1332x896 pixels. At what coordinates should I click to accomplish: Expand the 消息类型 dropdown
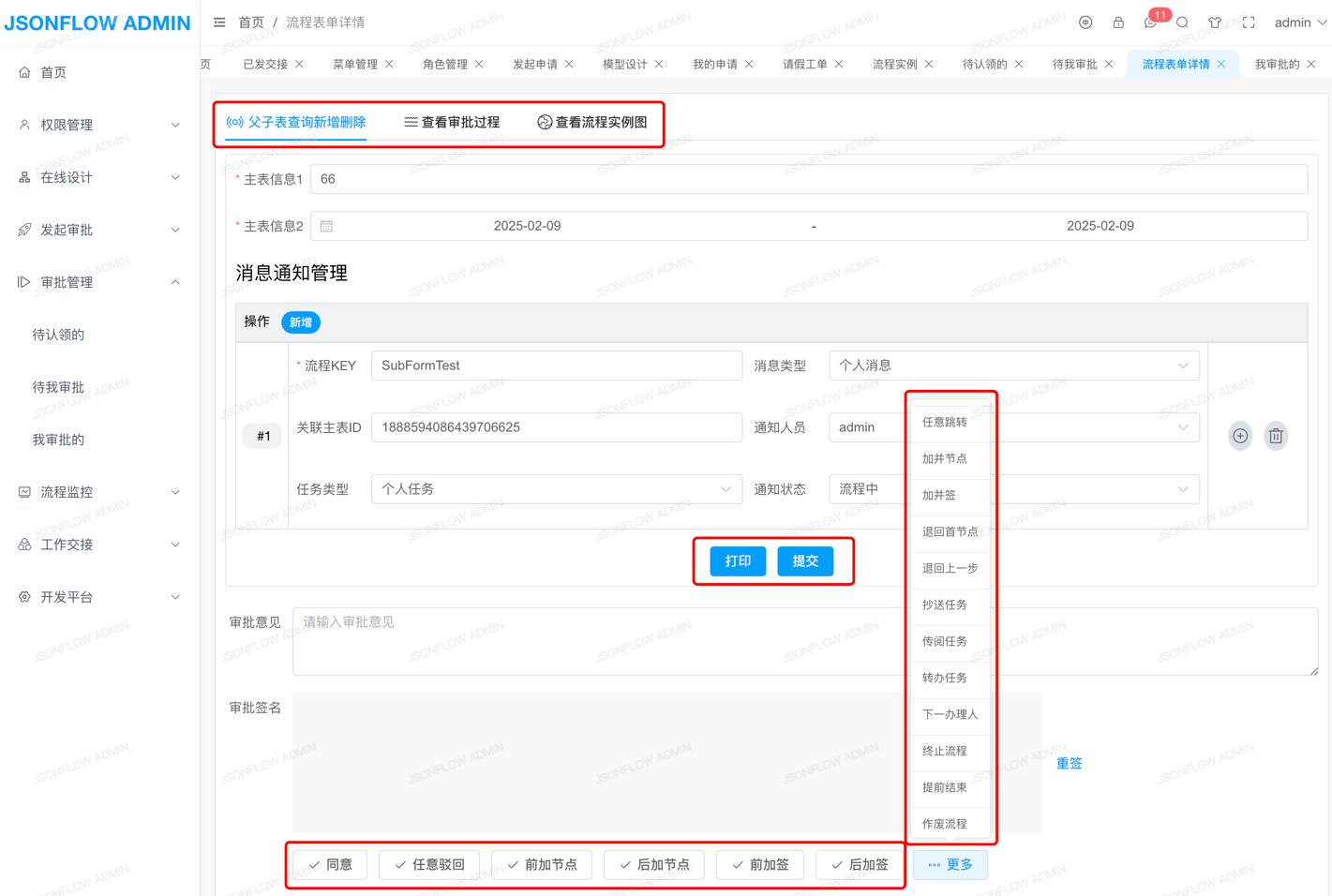[x=1012, y=366]
